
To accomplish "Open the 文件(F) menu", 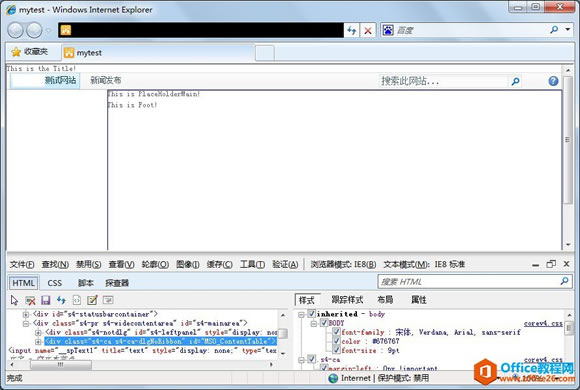I will click(x=22, y=264).
